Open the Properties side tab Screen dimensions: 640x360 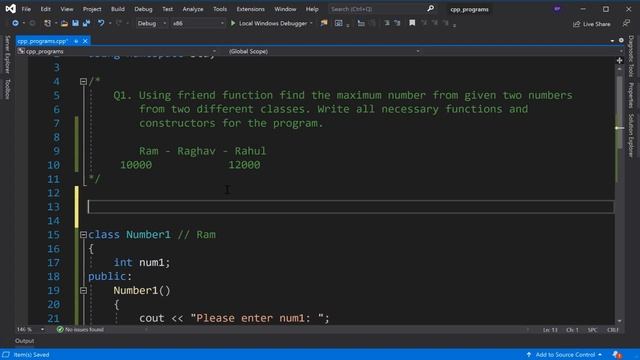[631, 96]
